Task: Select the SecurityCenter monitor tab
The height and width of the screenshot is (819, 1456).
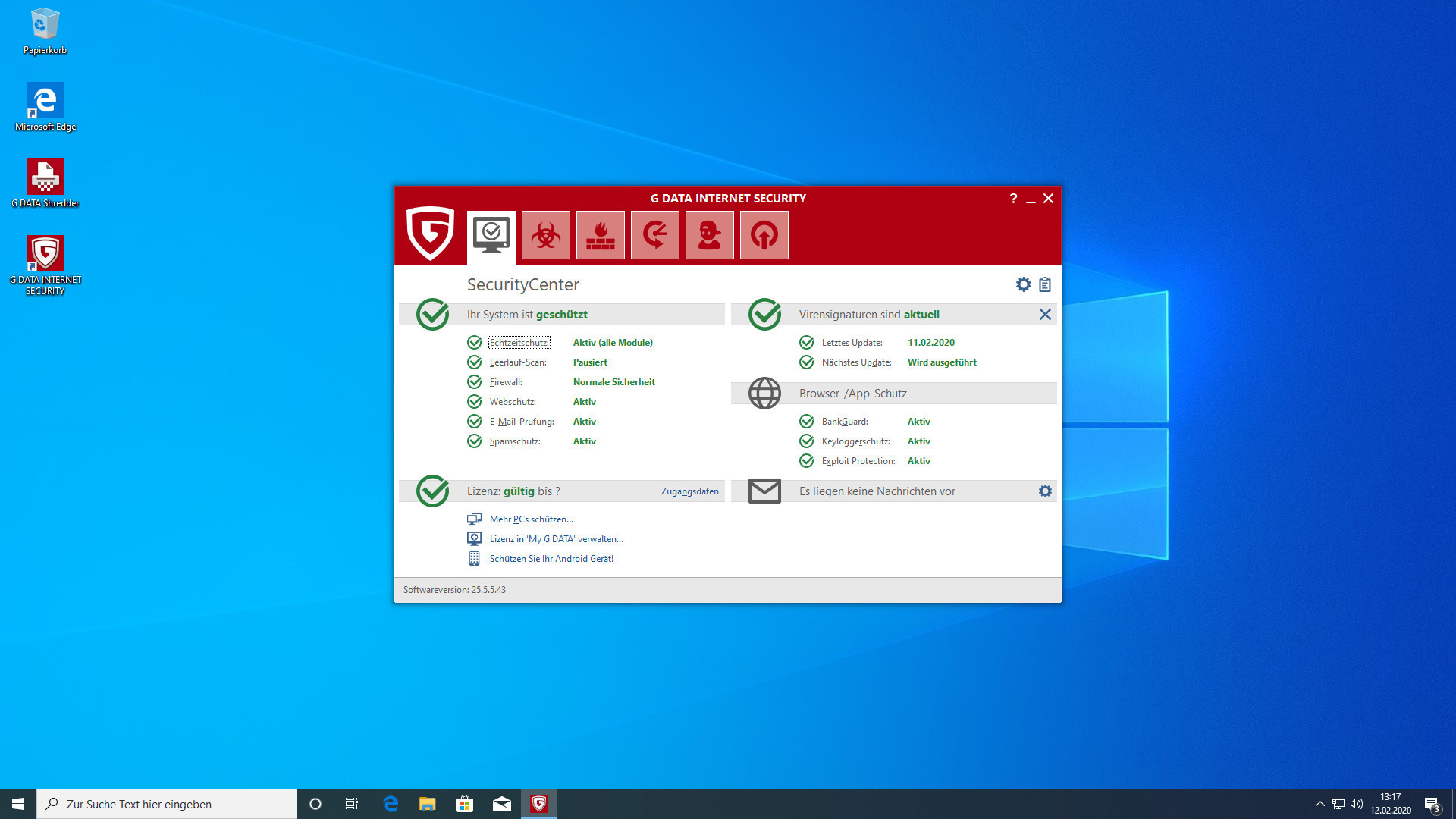Action: 491,235
